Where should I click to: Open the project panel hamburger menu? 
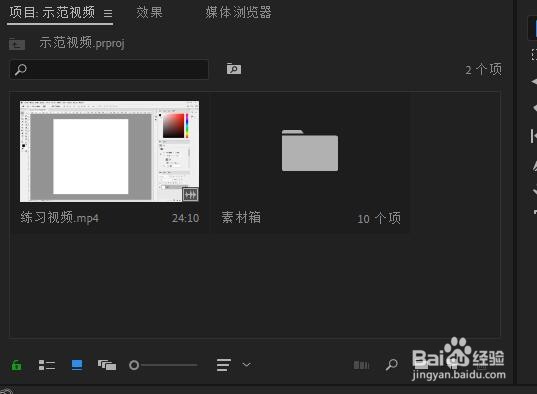[108, 13]
